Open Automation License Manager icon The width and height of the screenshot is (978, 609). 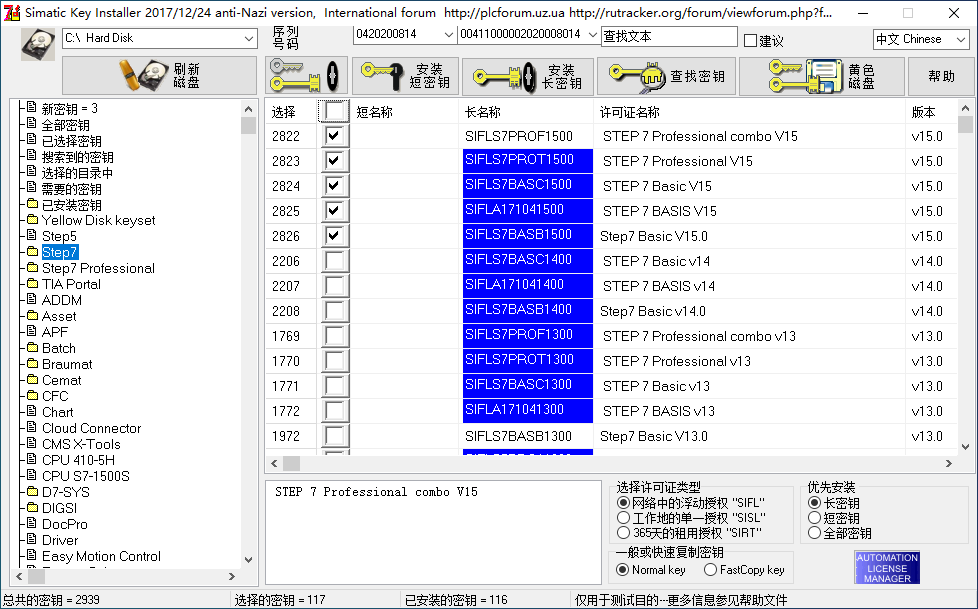pos(887,567)
